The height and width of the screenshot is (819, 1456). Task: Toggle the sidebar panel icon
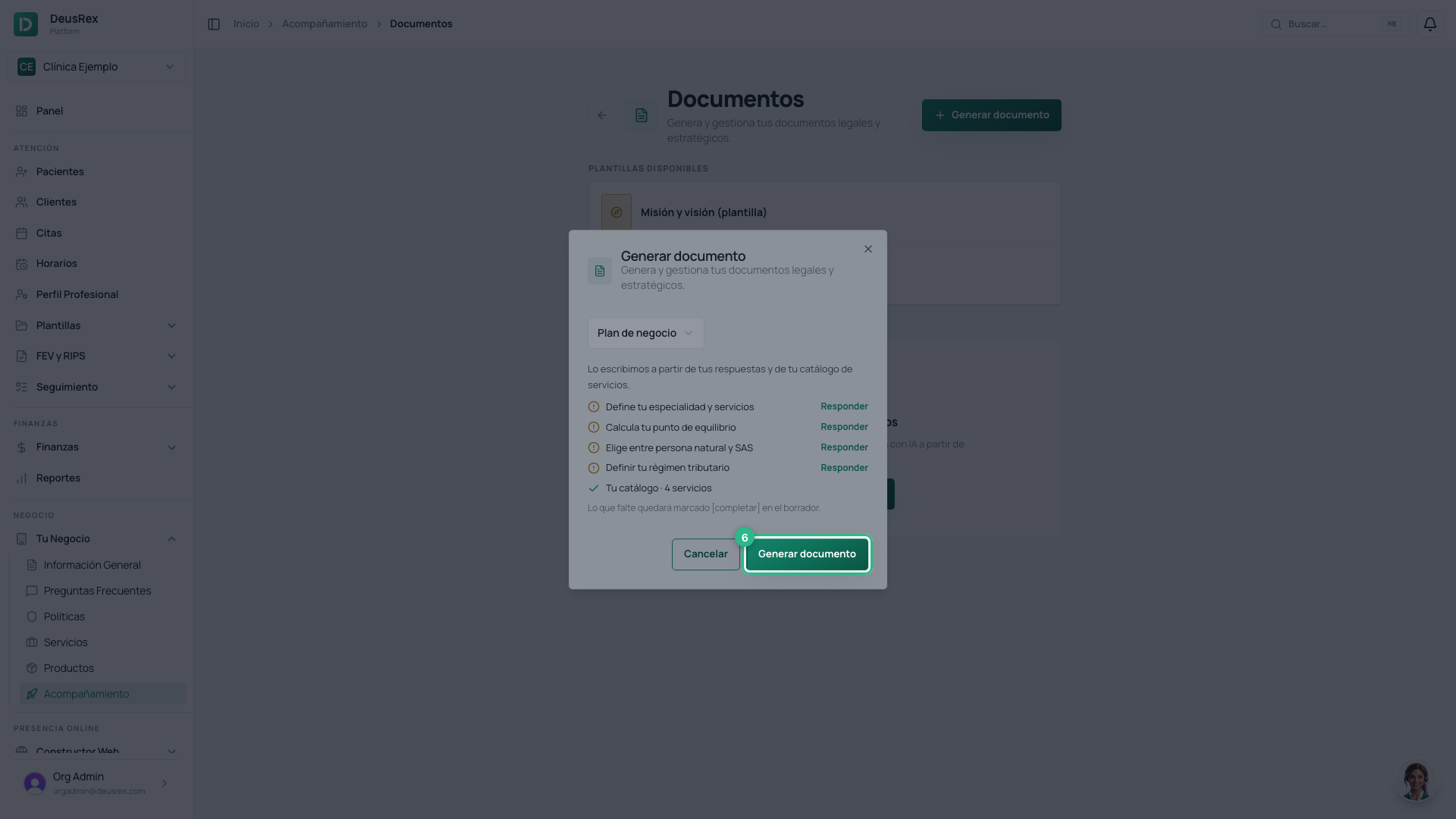[x=214, y=24]
